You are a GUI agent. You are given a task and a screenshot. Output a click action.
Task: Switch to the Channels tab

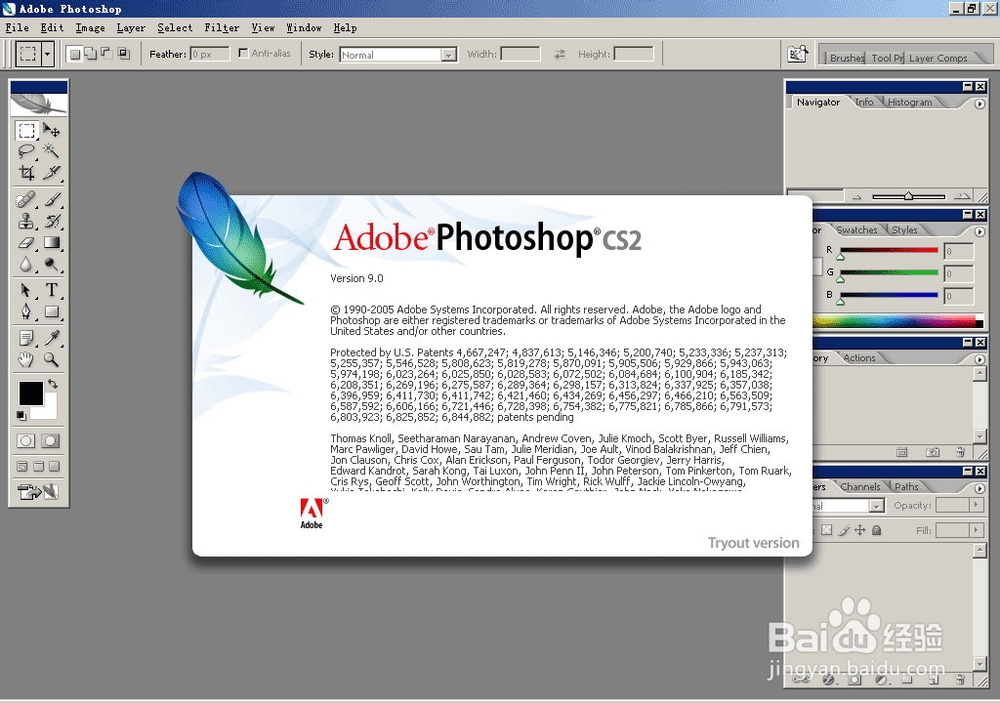(860, 486)
